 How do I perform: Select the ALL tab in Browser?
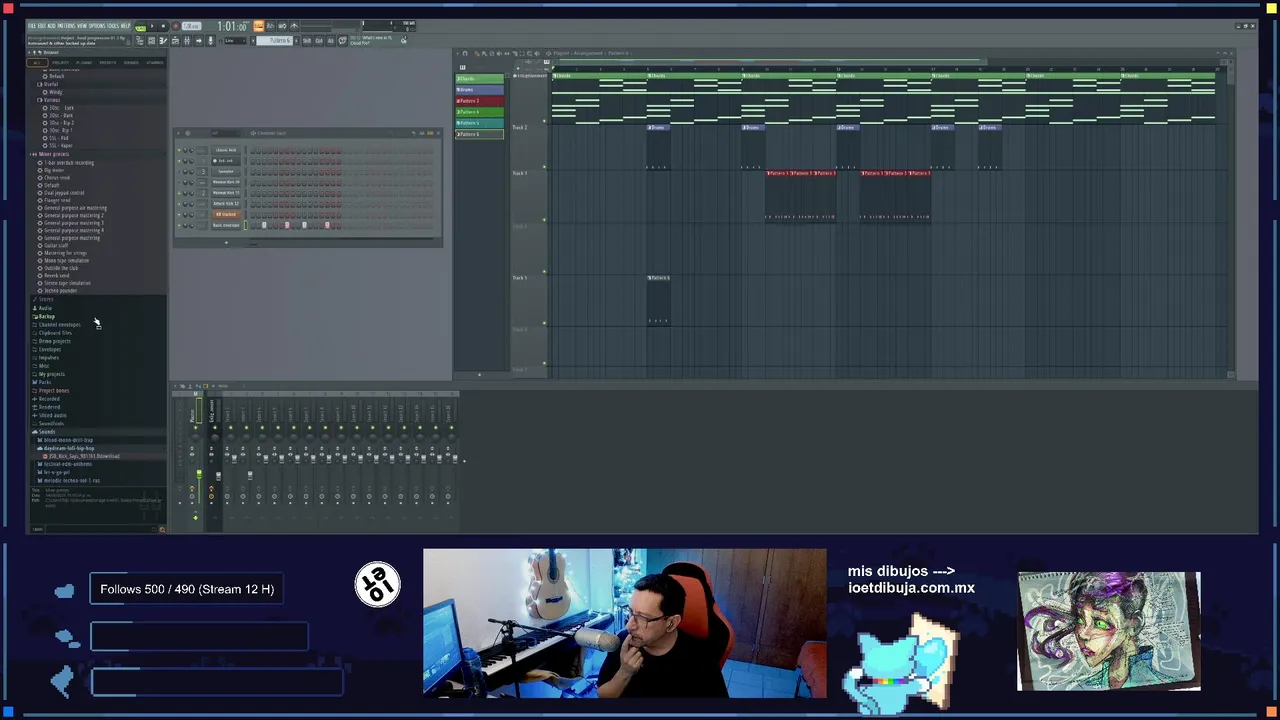[37, 62]
